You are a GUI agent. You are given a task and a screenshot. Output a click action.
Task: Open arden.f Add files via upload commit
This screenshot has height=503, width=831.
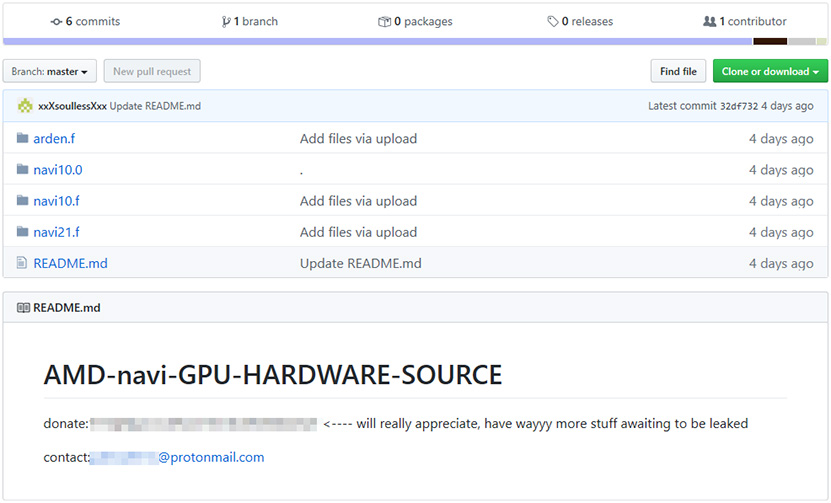click(x=358, y=139)
